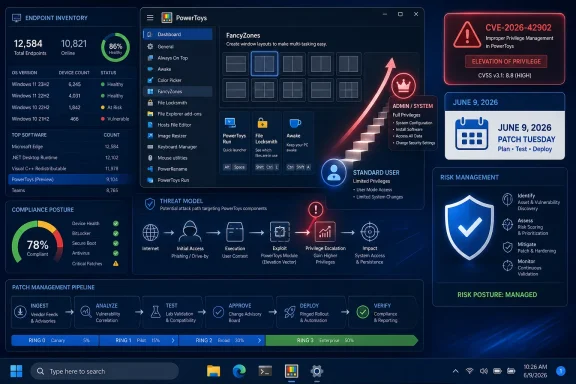The image size is (576, 384).
Task: Open FancyZones in sidebar
Action: (178, 91)
